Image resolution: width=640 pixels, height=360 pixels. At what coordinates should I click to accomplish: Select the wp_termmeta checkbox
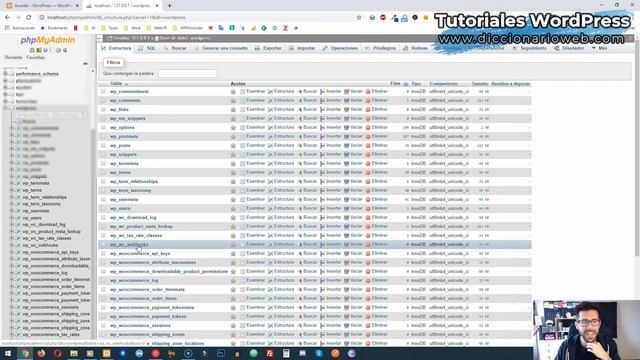coord(103,164)
